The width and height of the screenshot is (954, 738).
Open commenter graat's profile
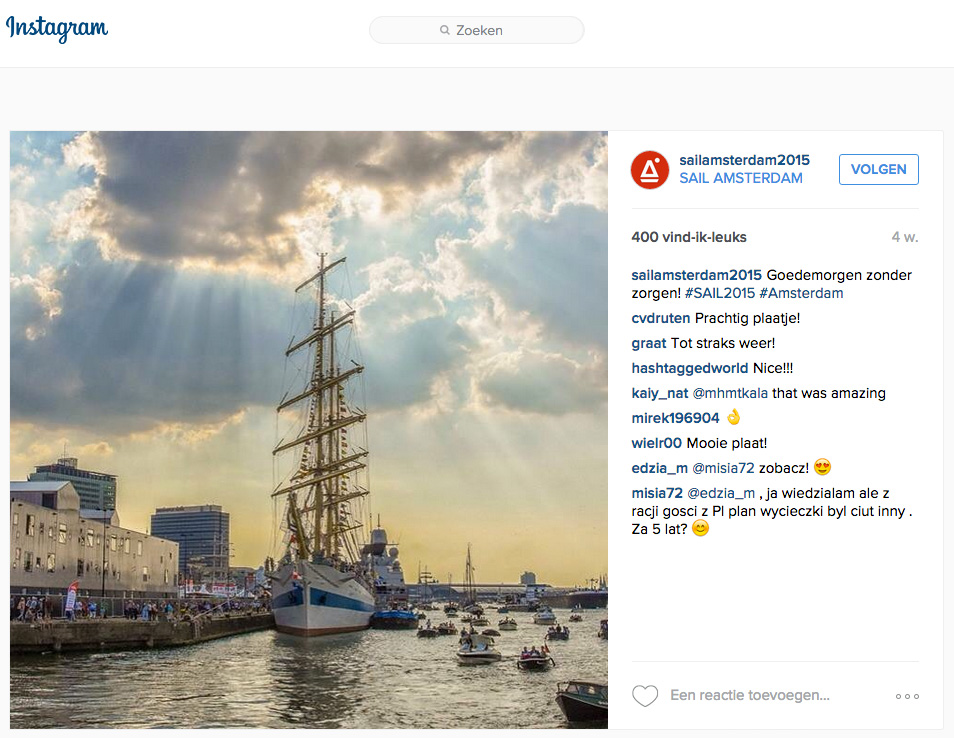[649, 343]
